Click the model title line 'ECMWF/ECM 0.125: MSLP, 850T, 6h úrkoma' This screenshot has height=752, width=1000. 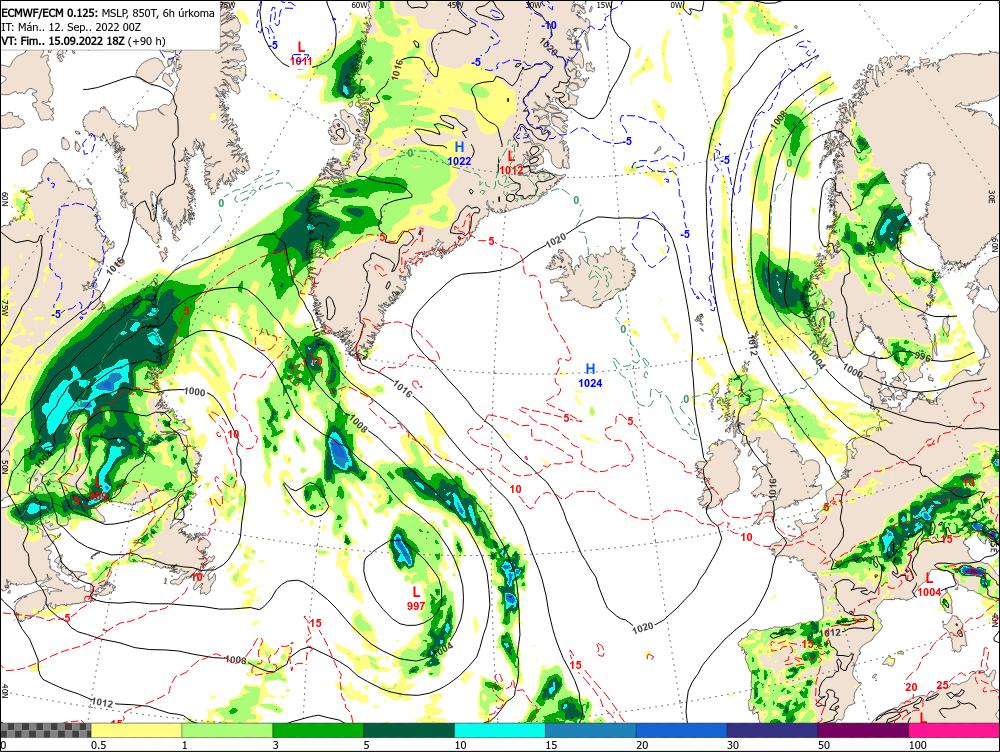108,13
